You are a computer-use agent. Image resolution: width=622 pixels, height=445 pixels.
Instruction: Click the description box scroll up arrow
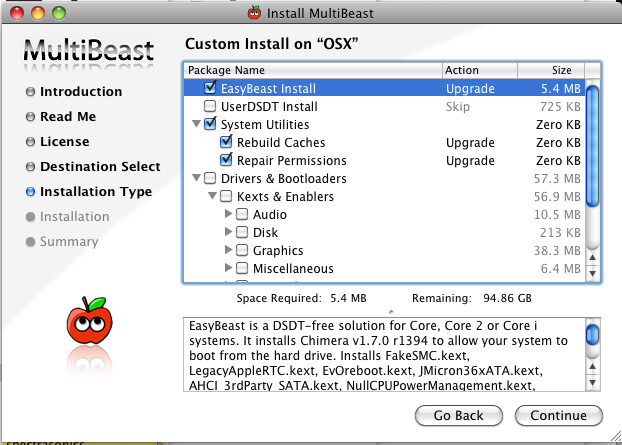(x=593, y=366)
